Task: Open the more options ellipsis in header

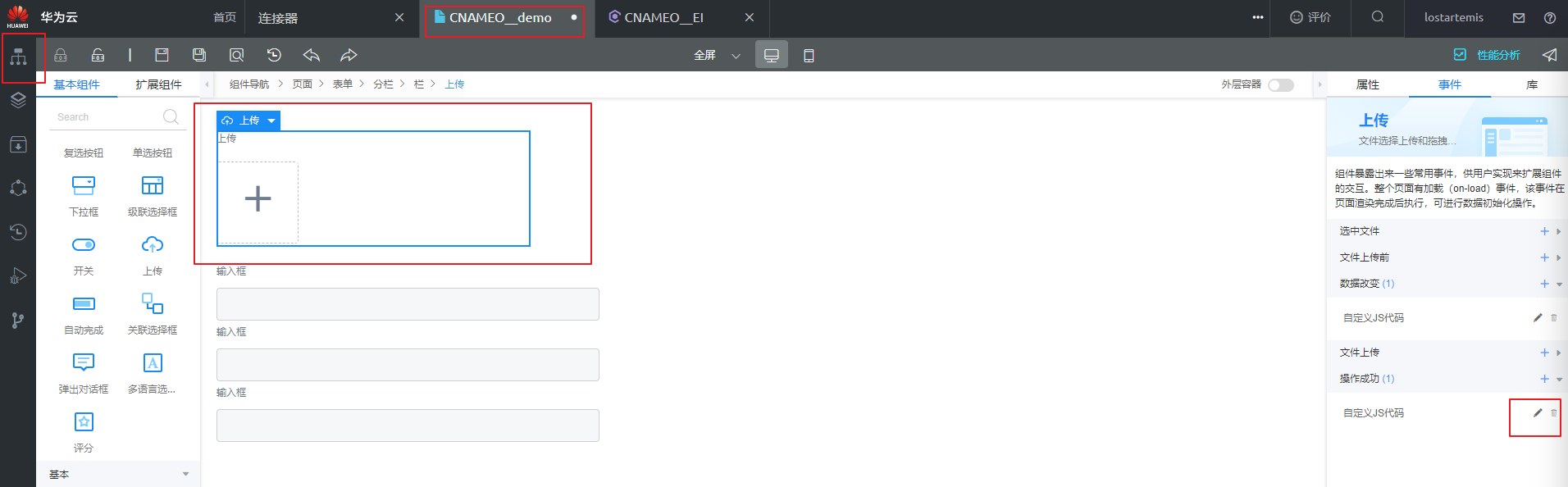Action: (x=1257, y=17)
